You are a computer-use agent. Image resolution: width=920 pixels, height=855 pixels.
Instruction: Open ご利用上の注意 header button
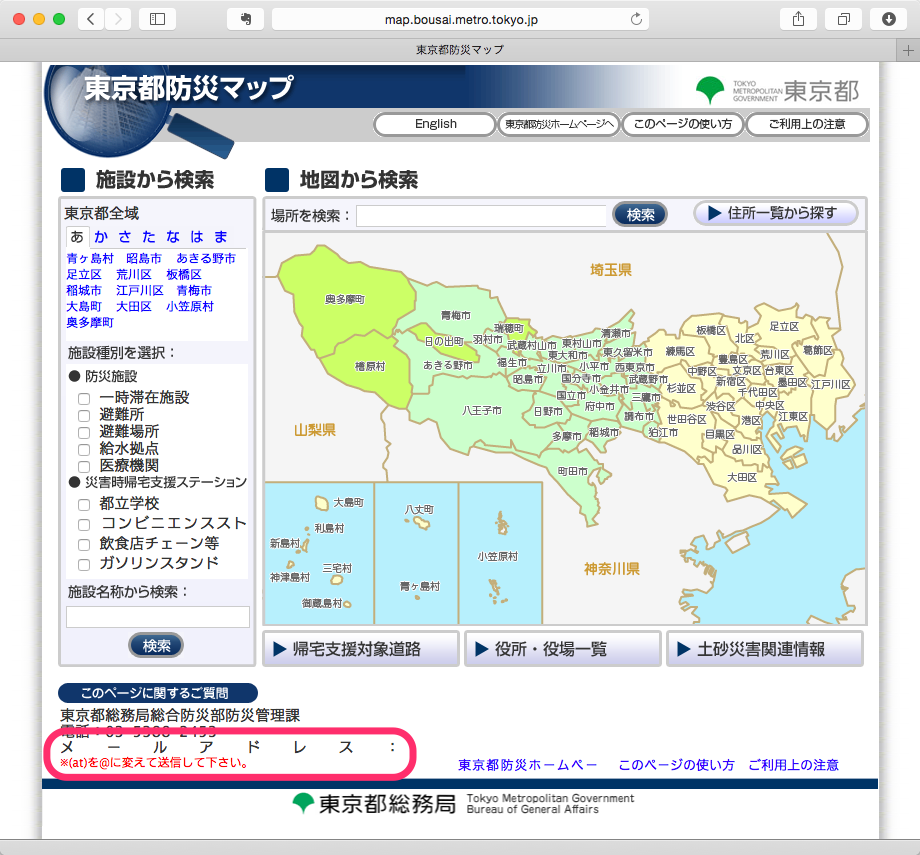pyautogui.click(x=807, y=124)
